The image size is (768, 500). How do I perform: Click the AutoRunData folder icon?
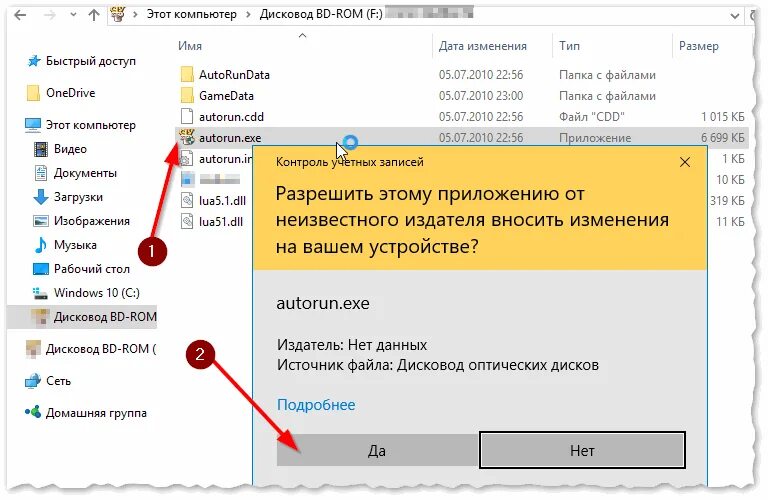point(187,74)
